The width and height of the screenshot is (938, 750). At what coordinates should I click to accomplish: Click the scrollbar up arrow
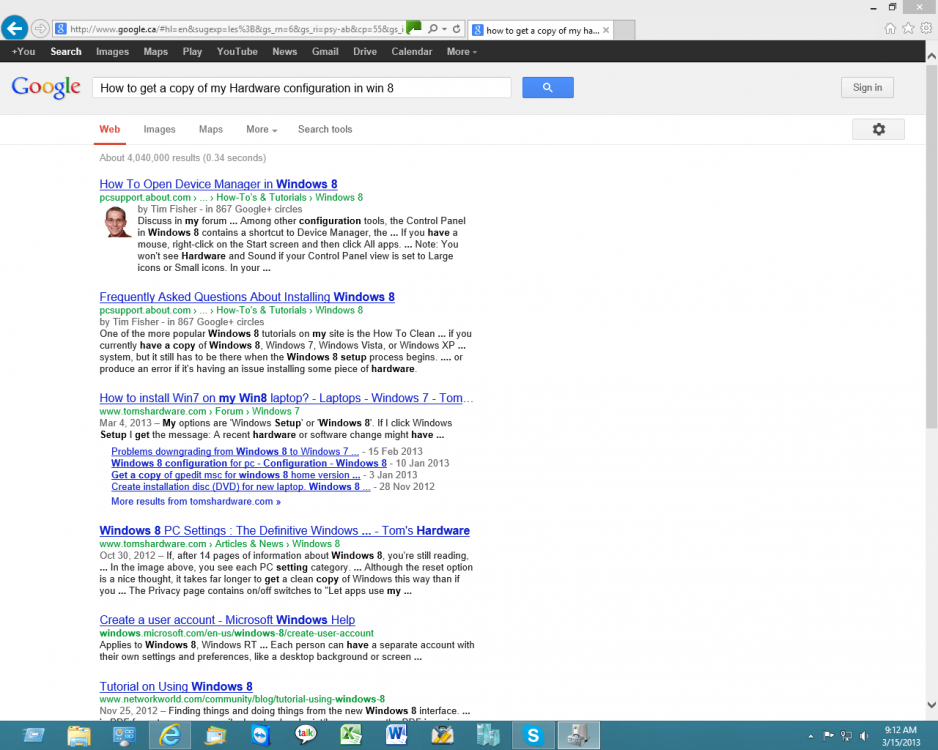click(931, 56)
